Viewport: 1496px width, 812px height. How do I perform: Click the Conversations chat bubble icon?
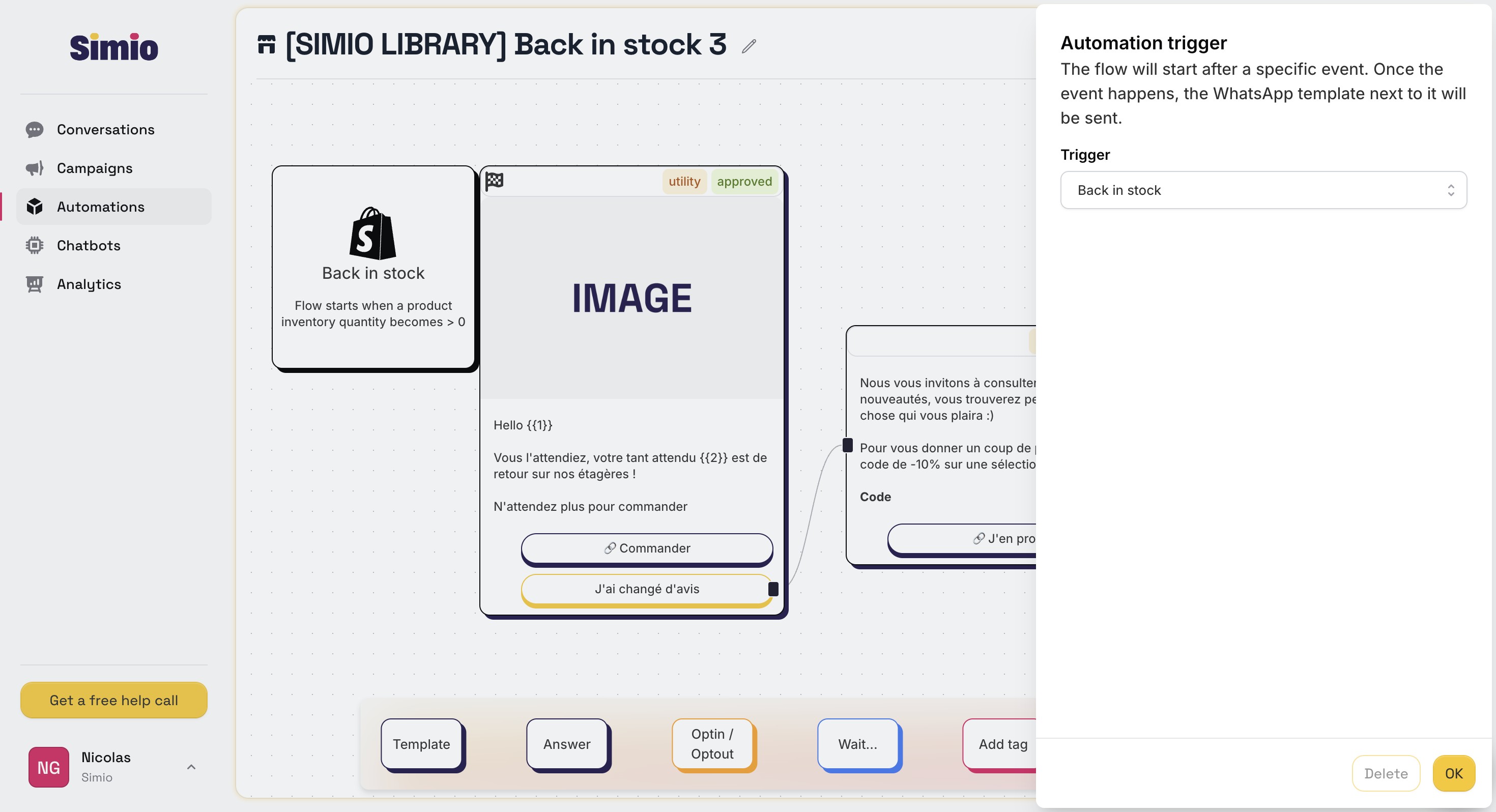[x=35, y=130]
